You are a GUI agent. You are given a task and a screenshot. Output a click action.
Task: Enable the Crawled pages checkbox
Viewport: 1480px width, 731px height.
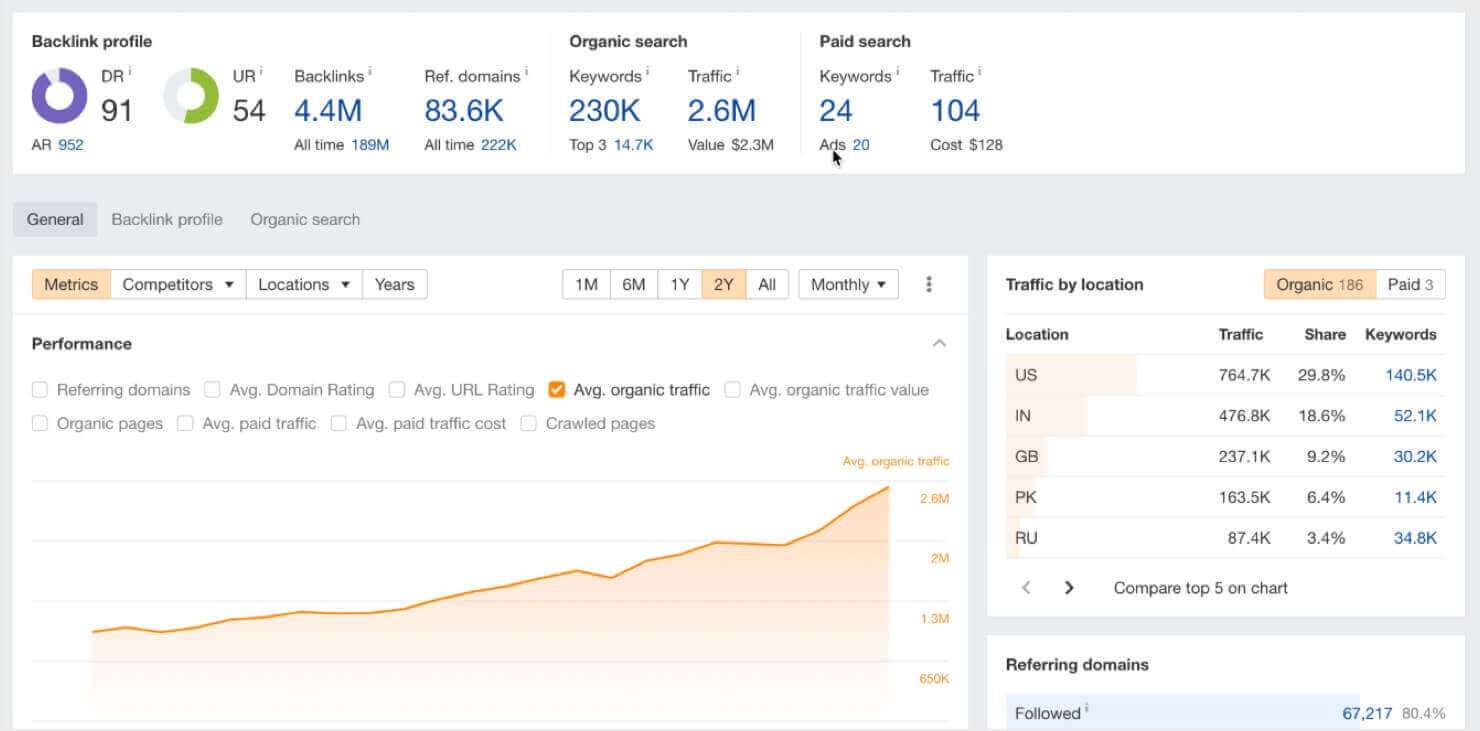pos(528,423)
